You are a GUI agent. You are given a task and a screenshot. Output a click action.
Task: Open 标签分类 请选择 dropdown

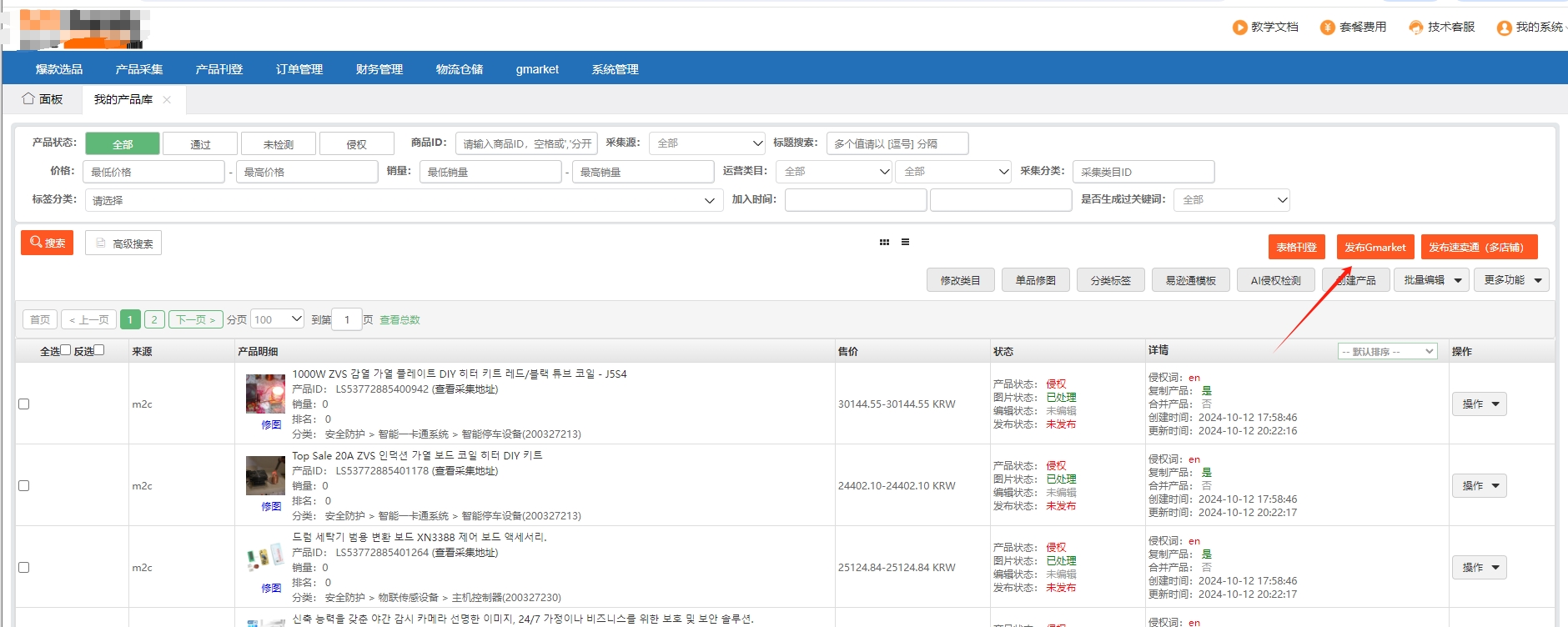pos(403,200)
